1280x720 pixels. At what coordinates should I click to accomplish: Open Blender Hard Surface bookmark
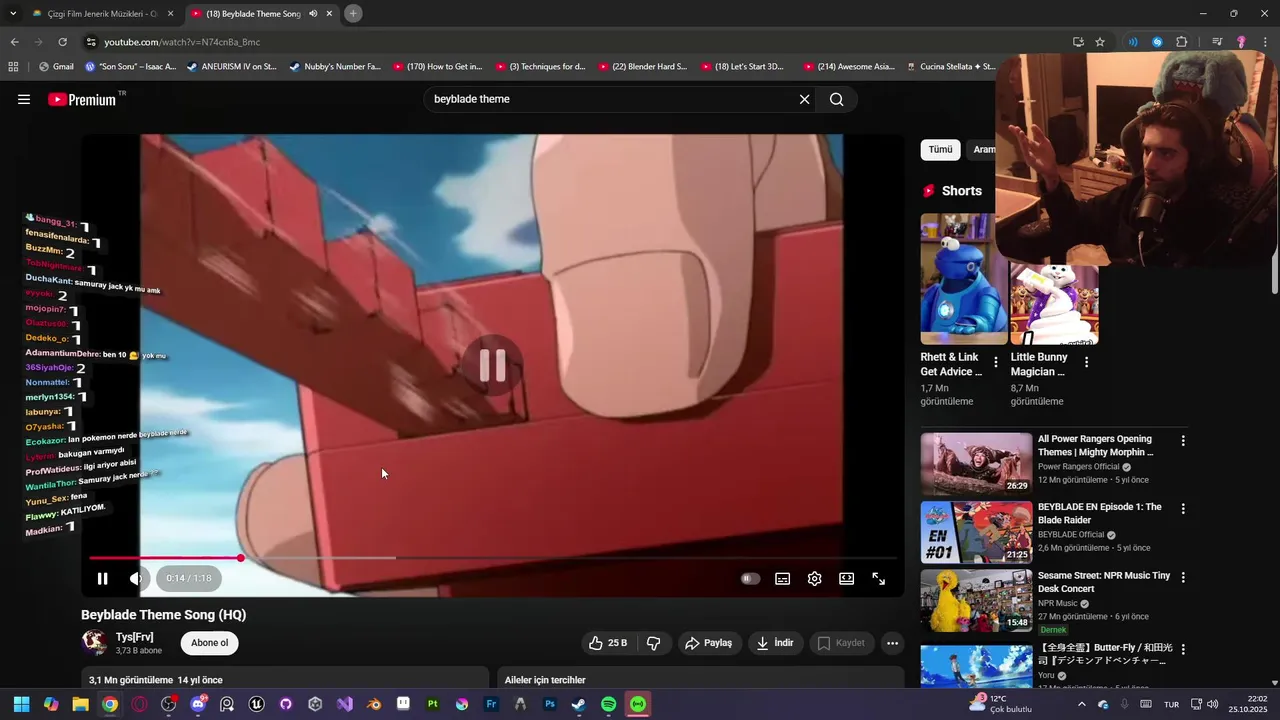pos(643,67)
